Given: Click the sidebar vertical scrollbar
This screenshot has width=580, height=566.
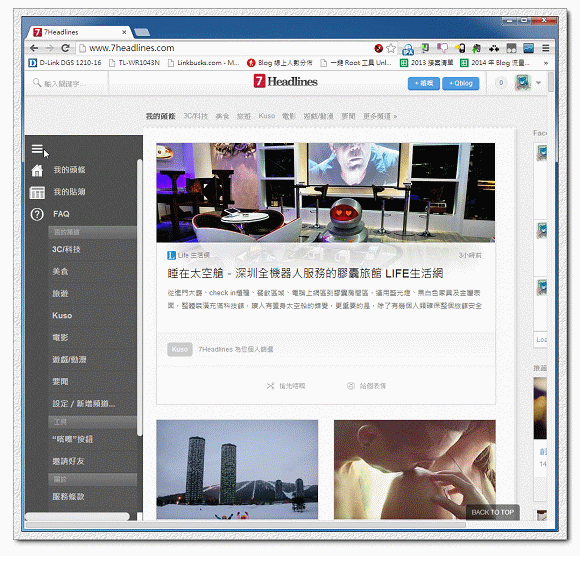Looking at the screenshot, I should (x=139, y=298).
